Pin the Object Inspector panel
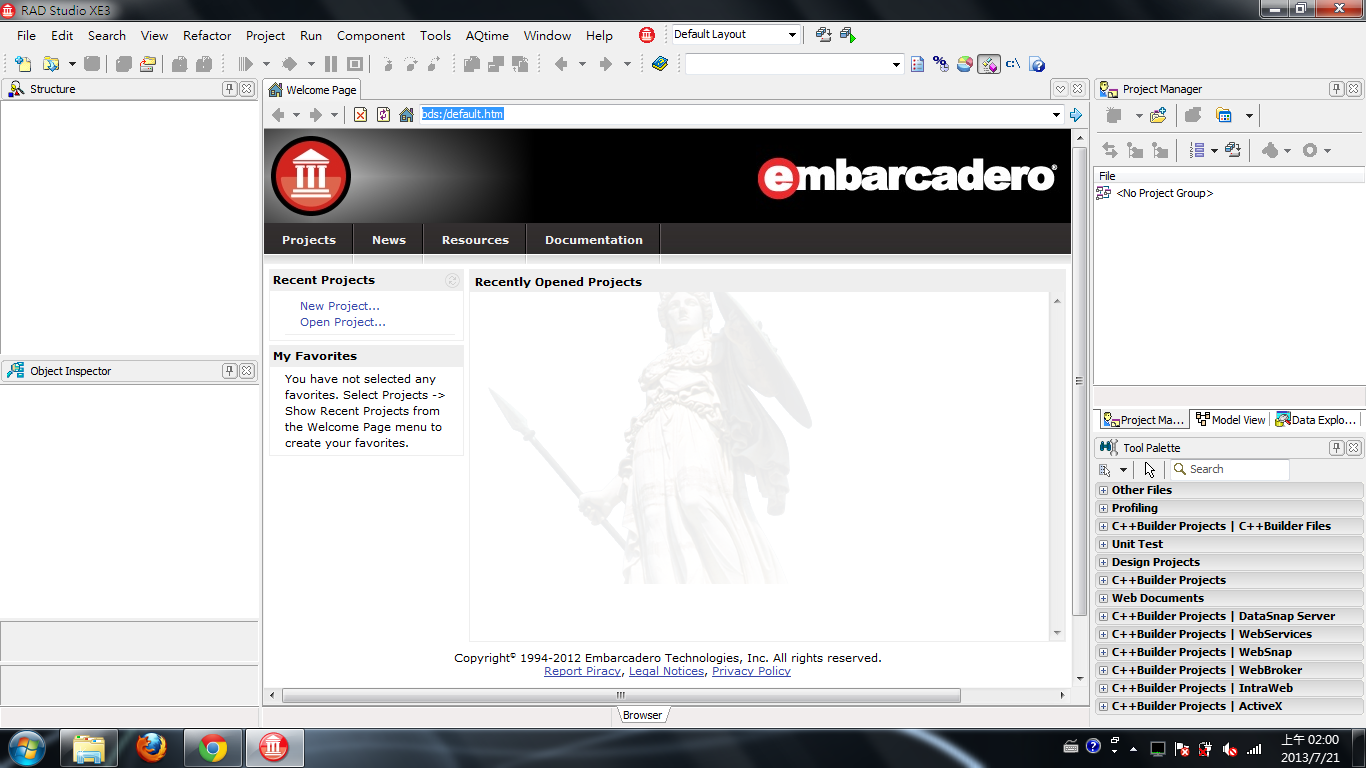The image size is (1366, 768). (229, 371)
